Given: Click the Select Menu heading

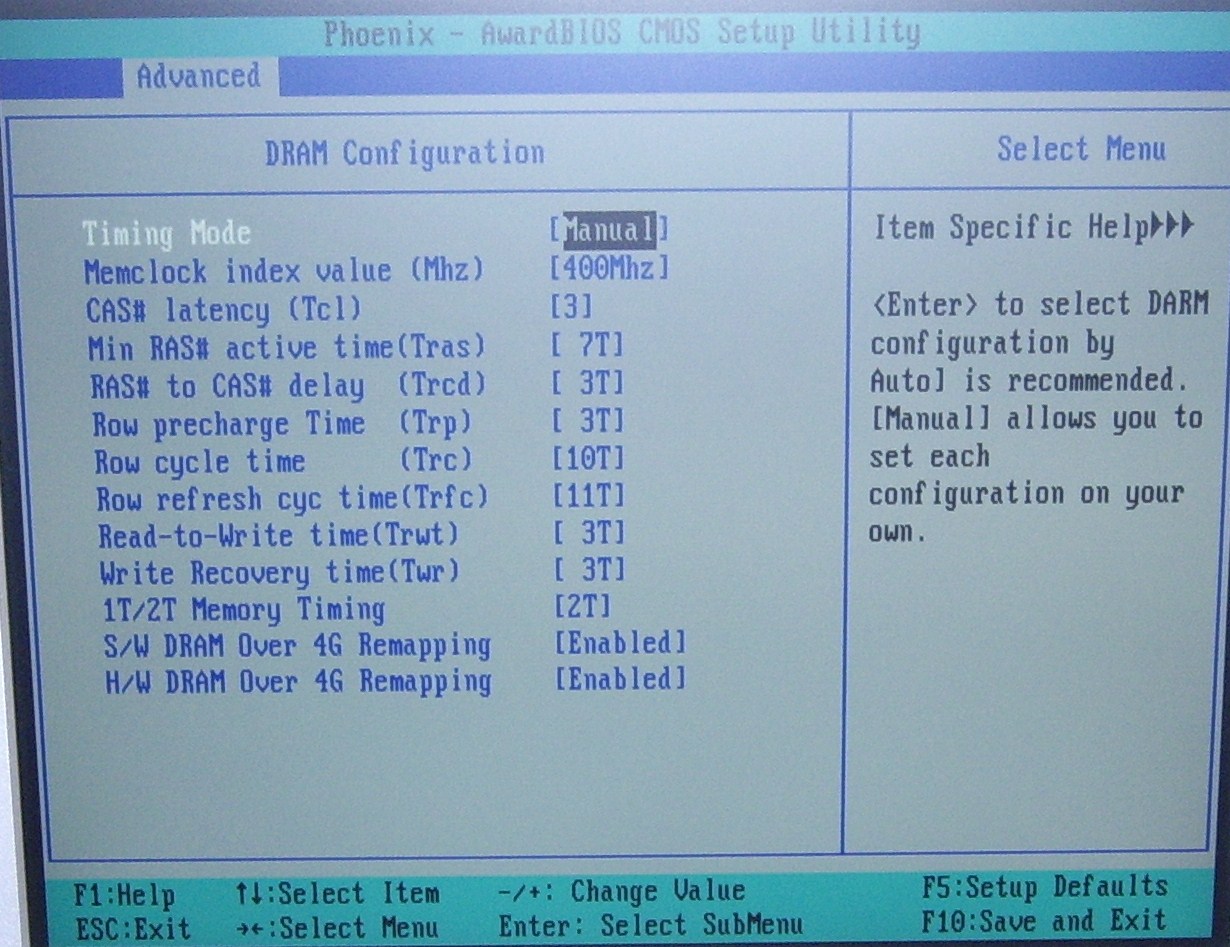Looking at the screenshot, I should [x=1082, y=150].
